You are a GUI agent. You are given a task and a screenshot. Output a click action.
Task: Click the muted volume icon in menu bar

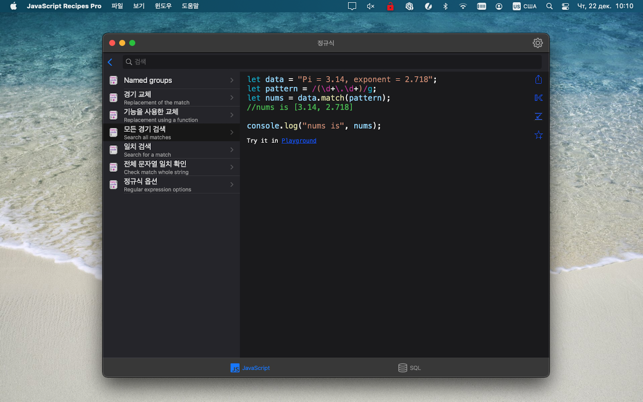370,6
